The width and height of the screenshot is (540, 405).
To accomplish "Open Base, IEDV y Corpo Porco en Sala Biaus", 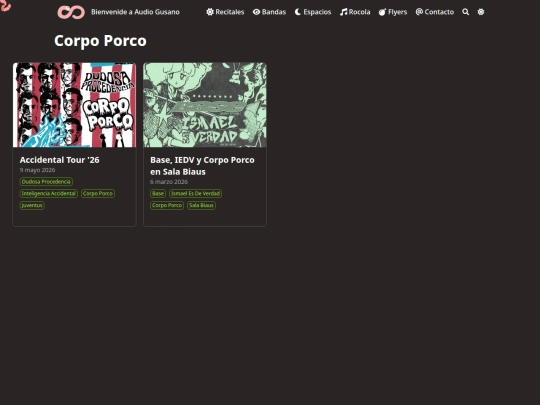I will [202, 166].
